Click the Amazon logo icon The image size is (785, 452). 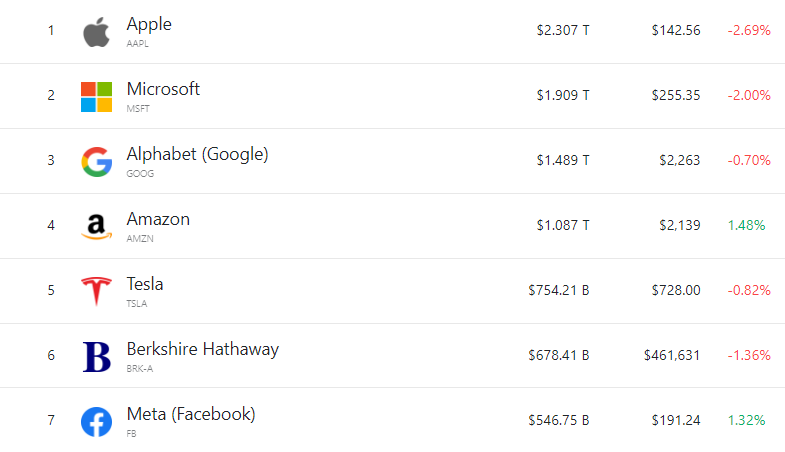[96, 228]
